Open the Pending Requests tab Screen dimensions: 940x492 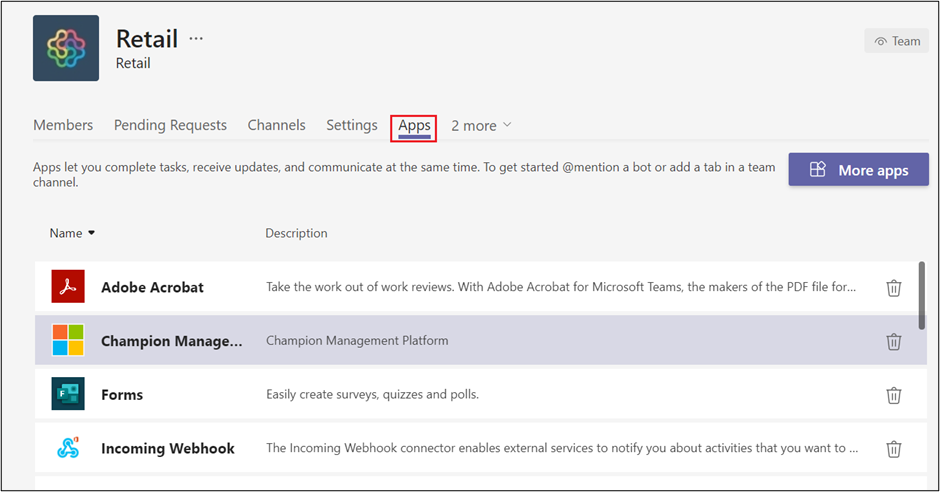tap(170, 125)
